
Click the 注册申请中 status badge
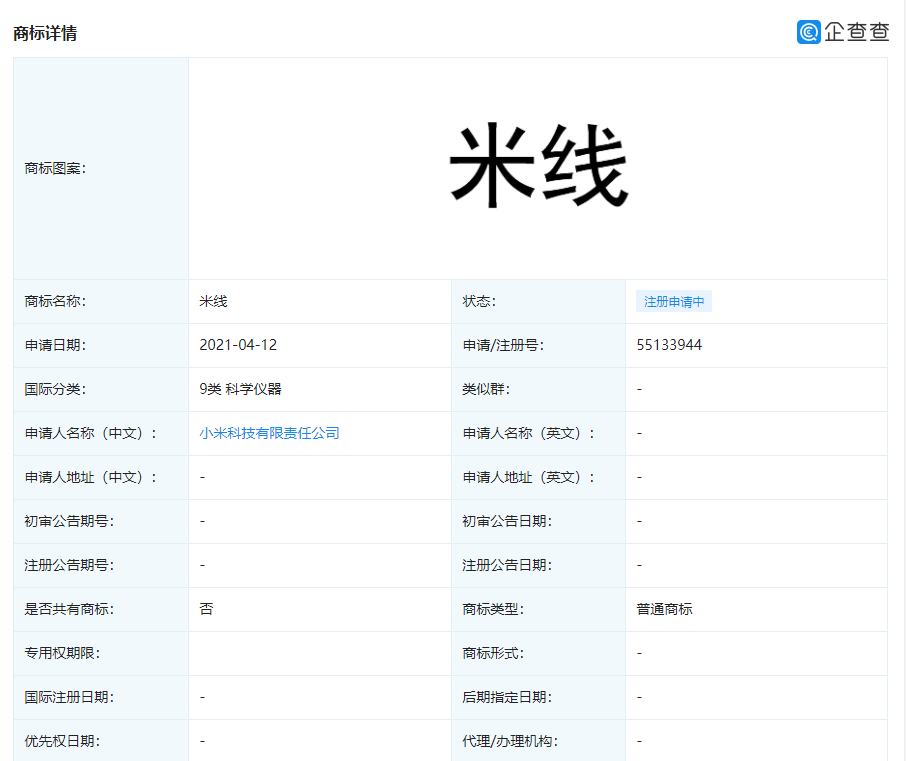674,301
